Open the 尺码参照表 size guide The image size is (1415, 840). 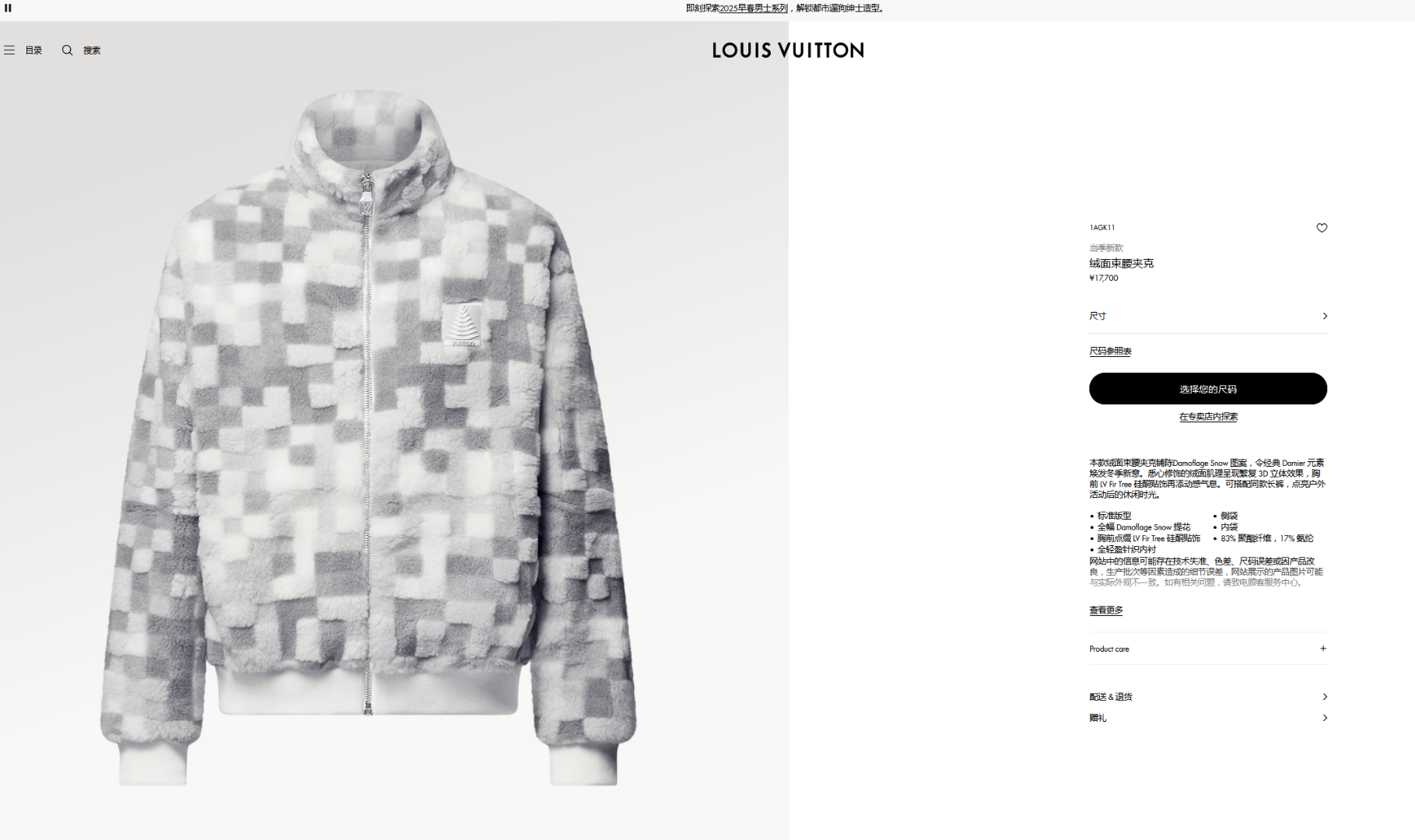pyautogui.click(x=1110, y=352)
